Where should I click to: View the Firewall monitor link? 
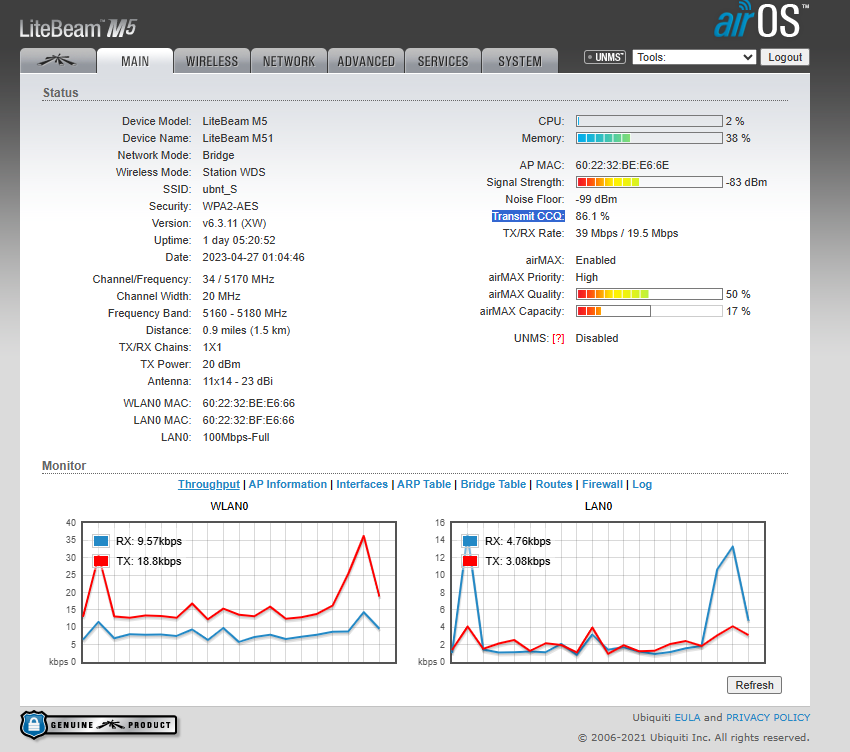coord(602,484)
